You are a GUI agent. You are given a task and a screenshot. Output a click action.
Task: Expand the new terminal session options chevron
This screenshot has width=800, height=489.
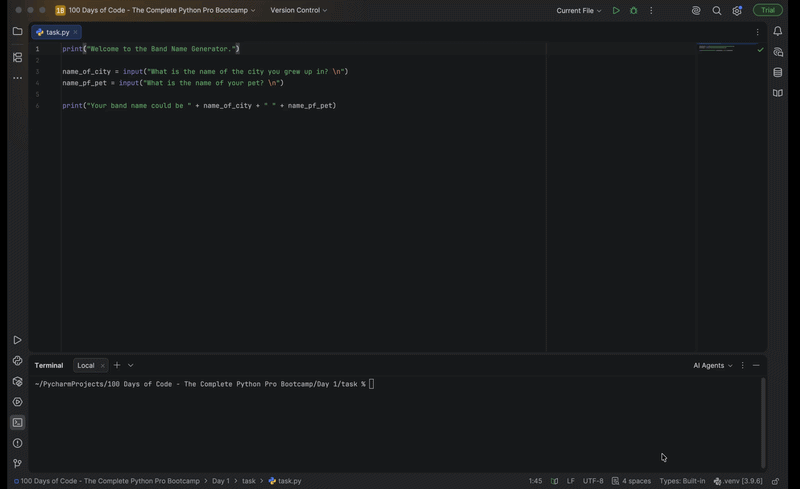pyautogui.click(x=131, y=365)
